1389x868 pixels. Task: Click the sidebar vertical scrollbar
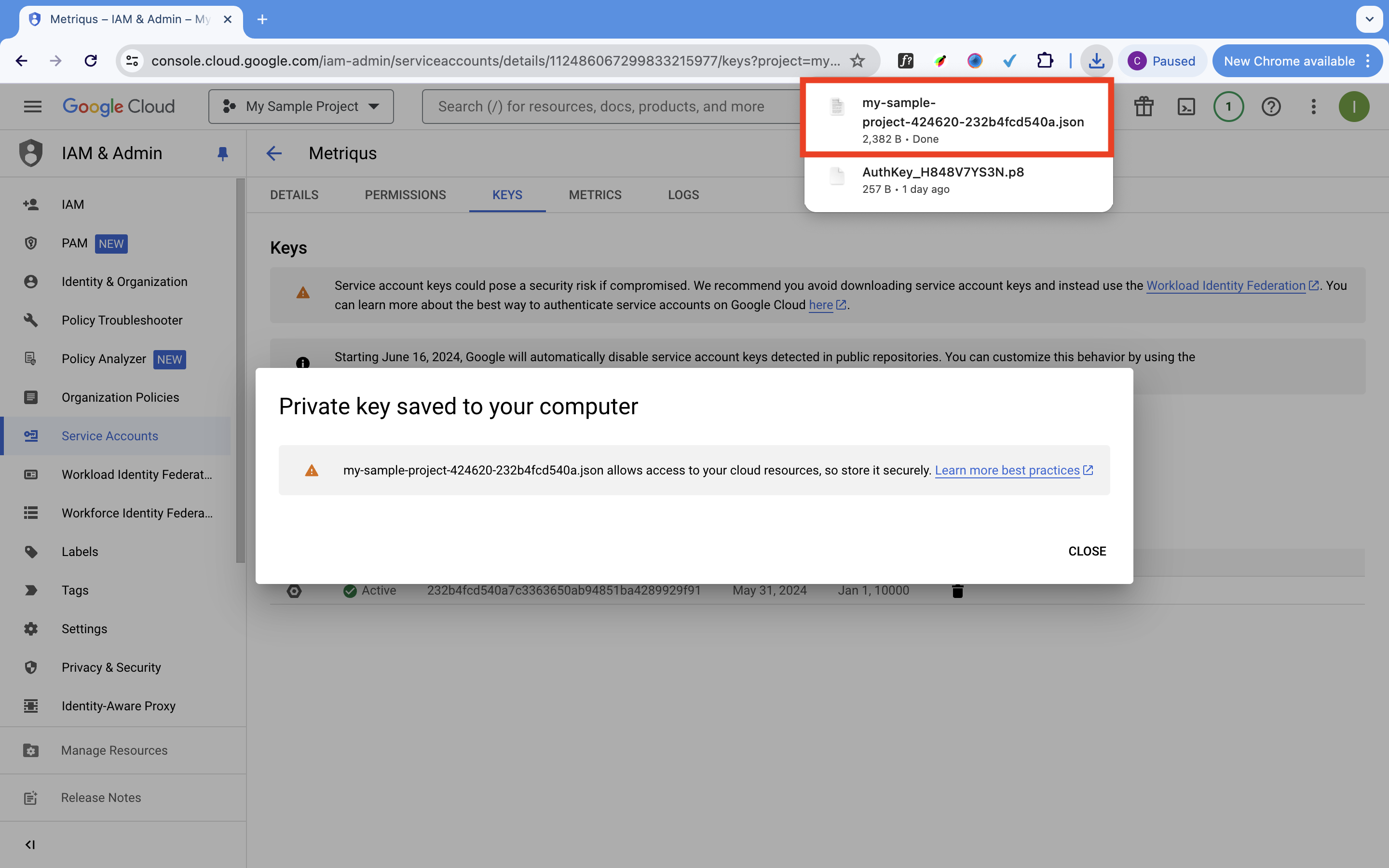coord(240,371)
